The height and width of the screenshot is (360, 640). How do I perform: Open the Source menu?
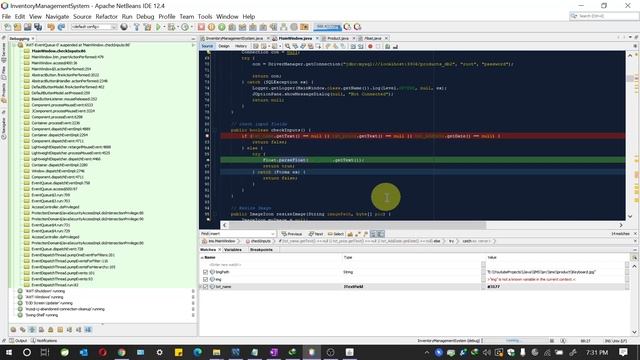[82, 16]
